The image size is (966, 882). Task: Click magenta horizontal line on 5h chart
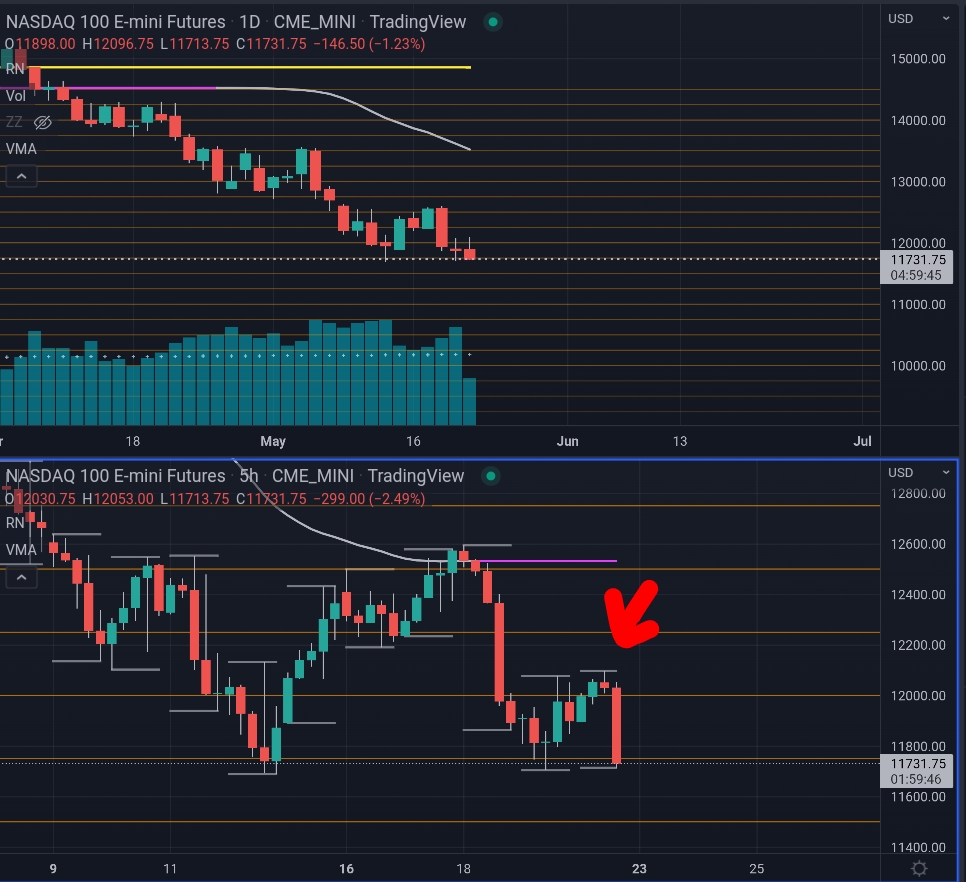coord(548,561)
